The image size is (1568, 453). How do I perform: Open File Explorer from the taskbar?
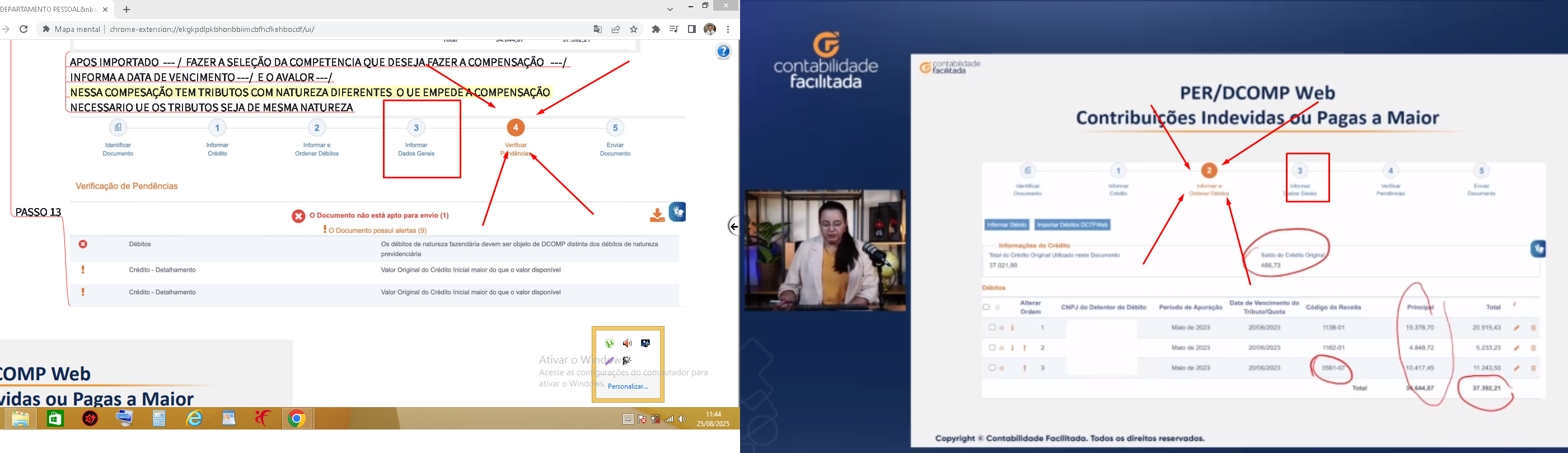20,419
